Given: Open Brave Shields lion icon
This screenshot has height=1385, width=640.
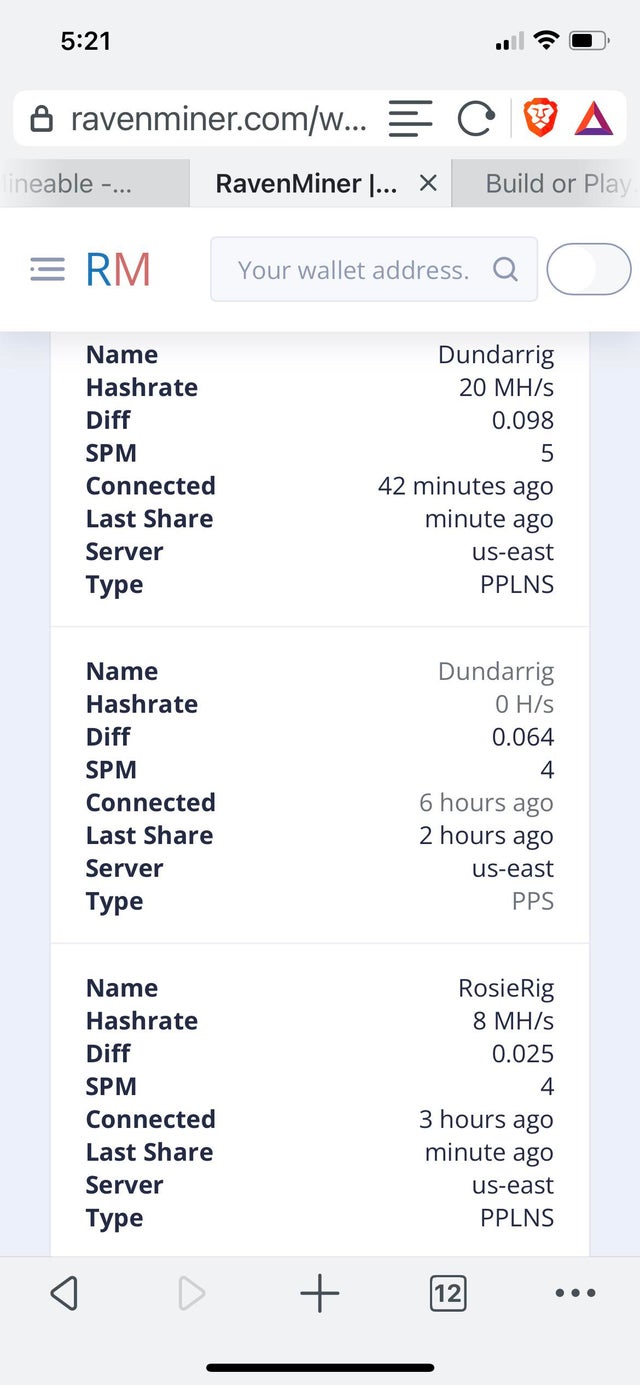Looking at the screenshot, I should pos(540,120).
